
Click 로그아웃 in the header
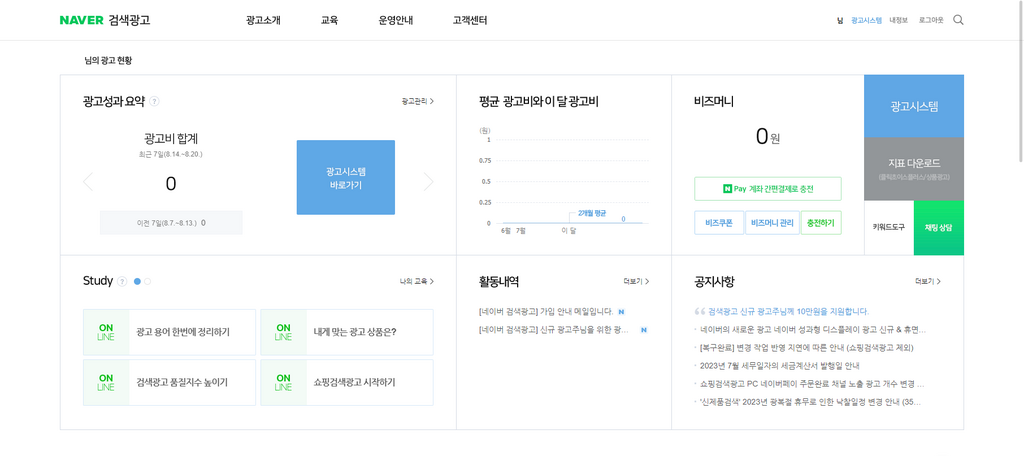click(931, 20)
